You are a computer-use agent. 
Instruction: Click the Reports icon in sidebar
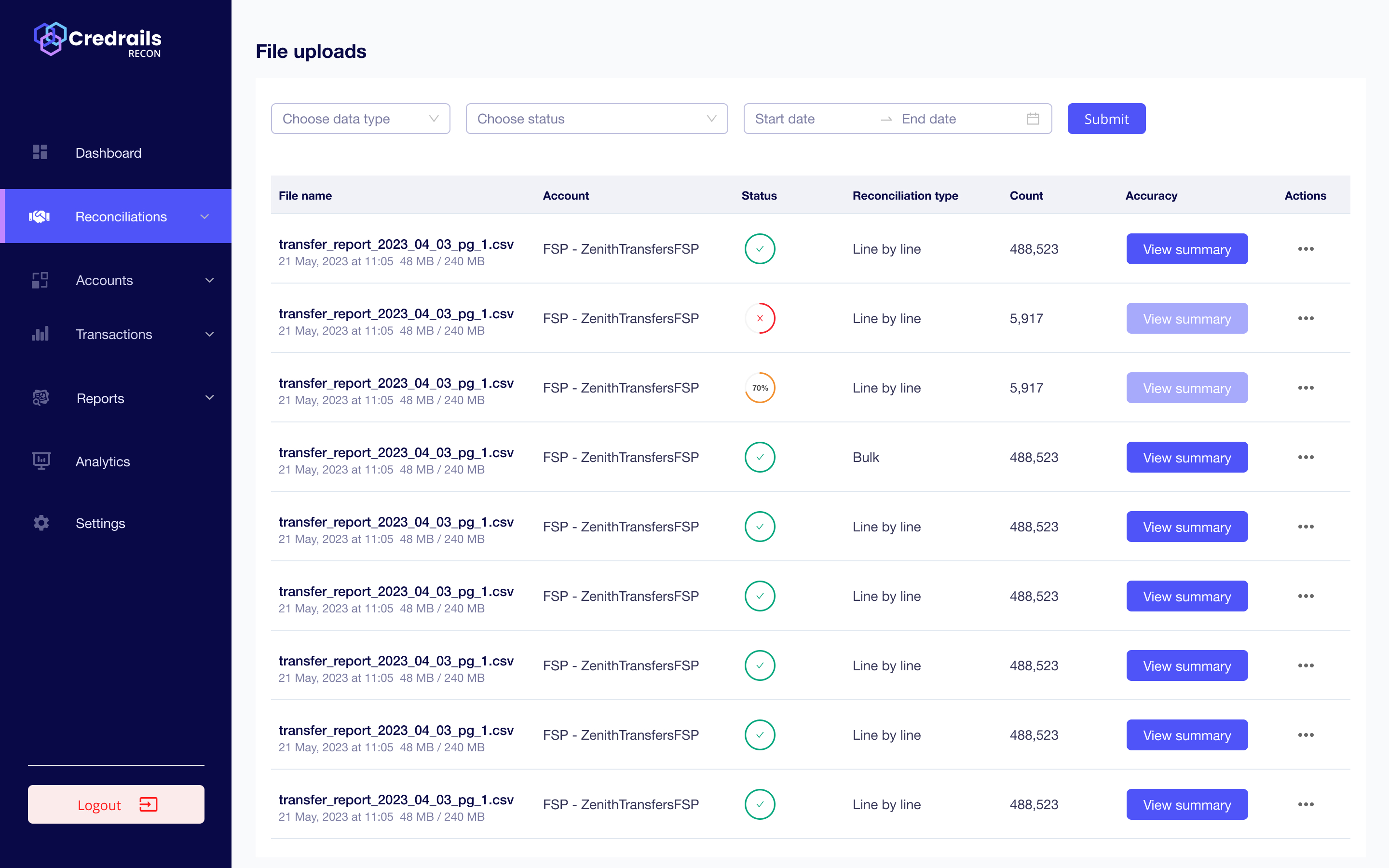click(x=41, y=398)
